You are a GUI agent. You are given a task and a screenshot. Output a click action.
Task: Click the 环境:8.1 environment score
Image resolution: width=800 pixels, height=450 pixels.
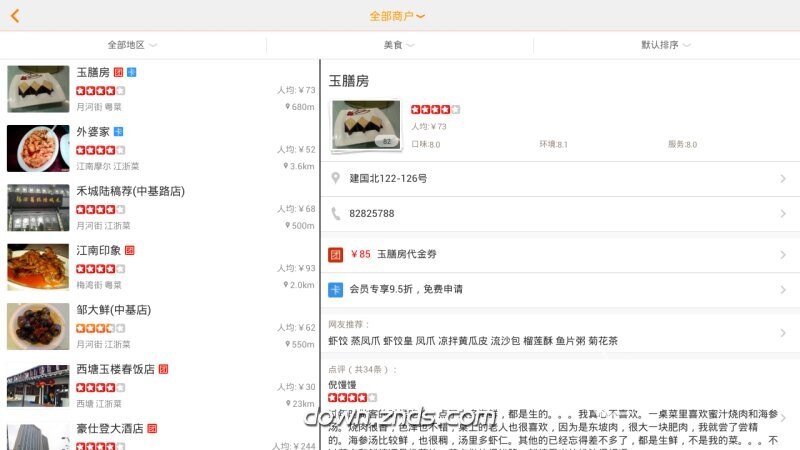point(554,144)
